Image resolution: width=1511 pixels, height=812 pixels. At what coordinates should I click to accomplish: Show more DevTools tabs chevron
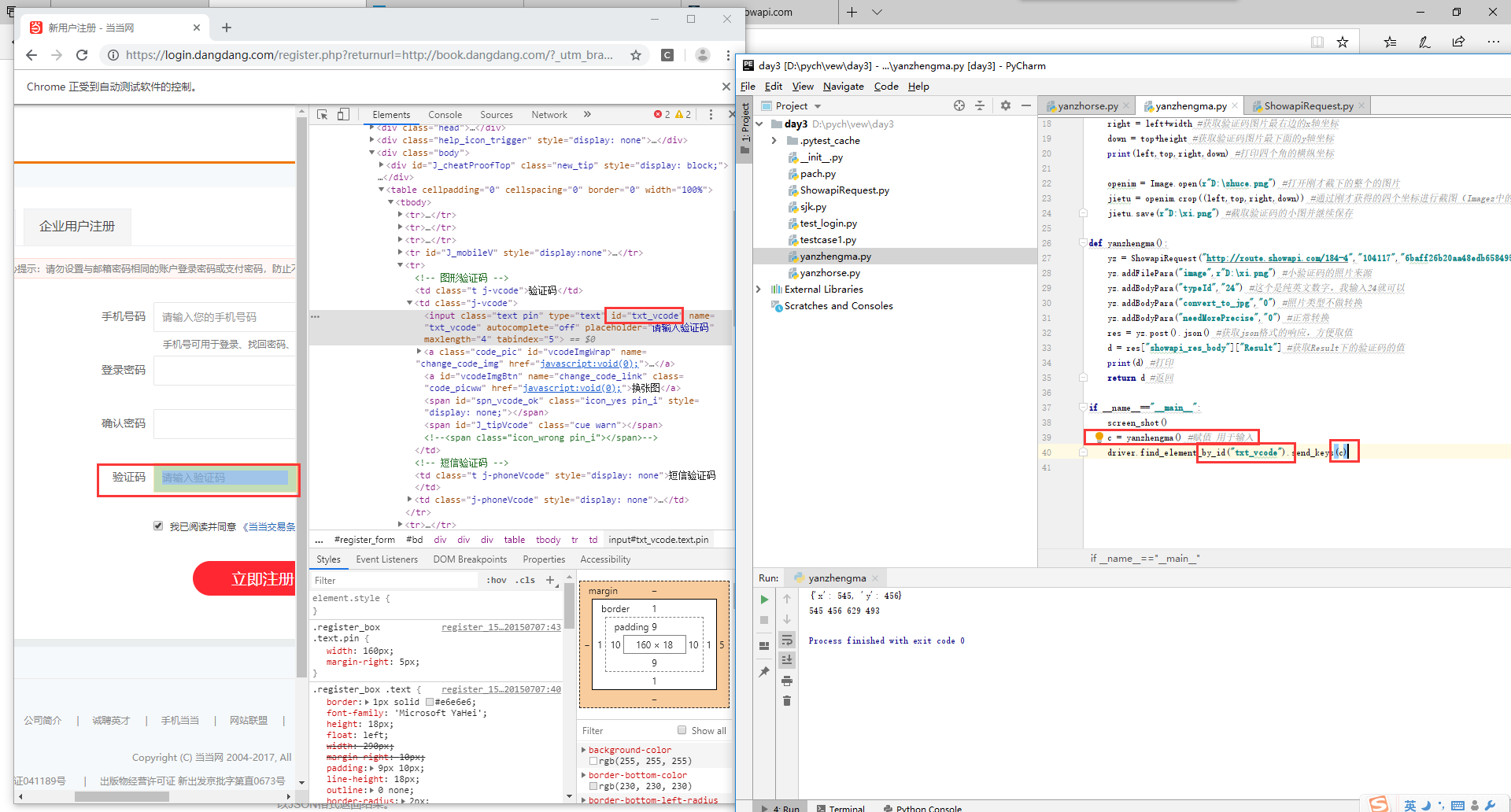coord(587,115)
